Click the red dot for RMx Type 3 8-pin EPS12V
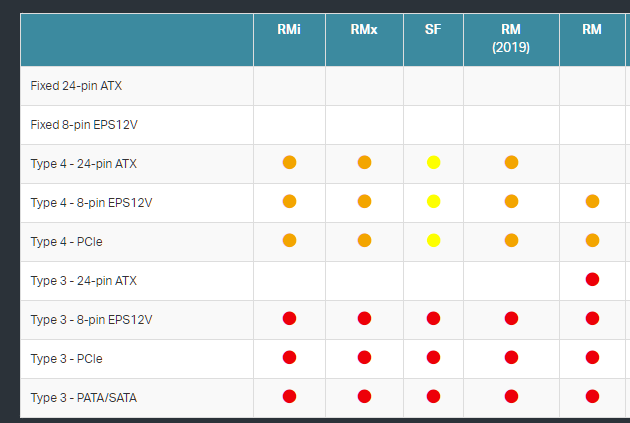 (x=364, y=319)
